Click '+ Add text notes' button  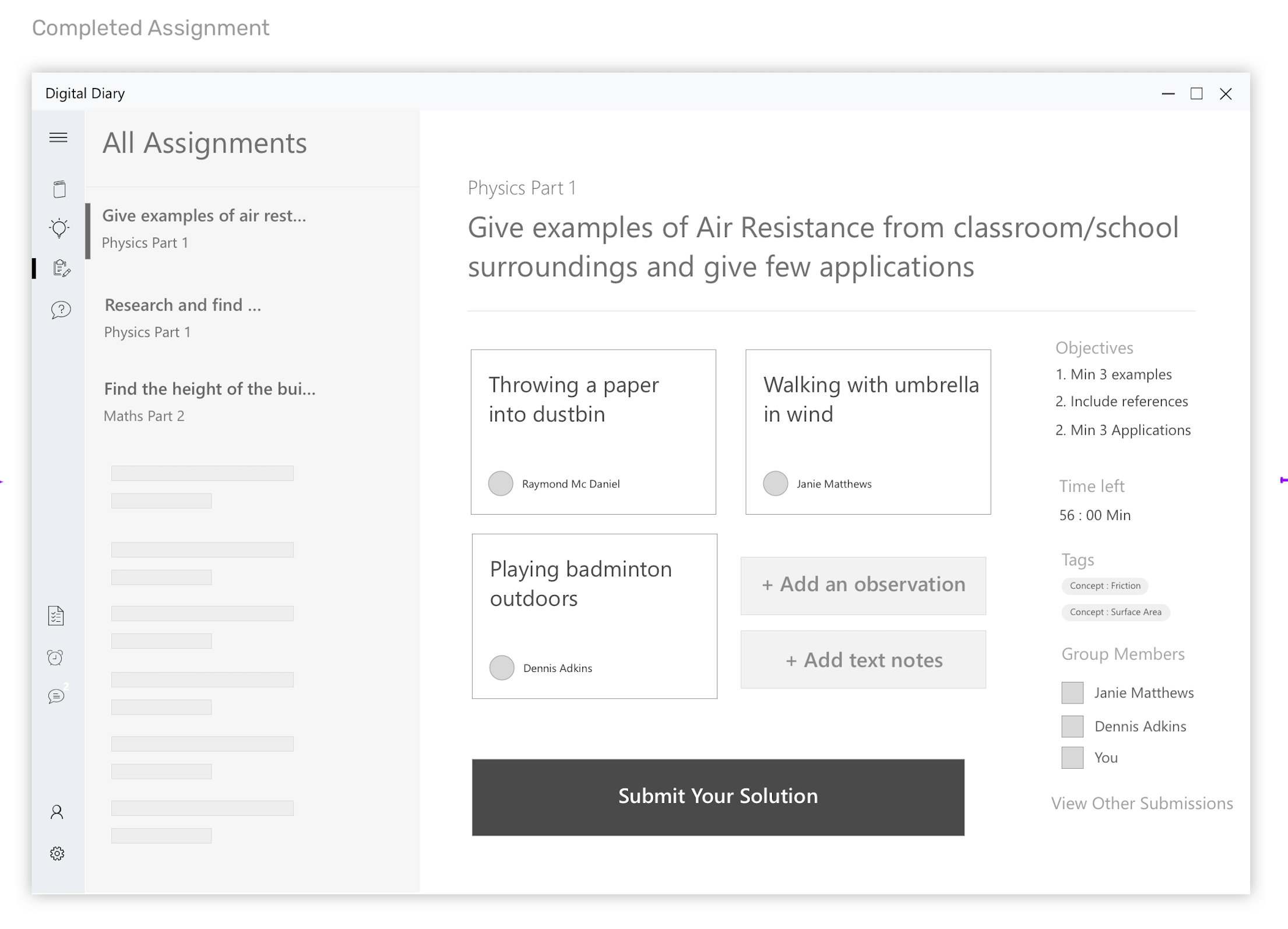tap(863, 660)
